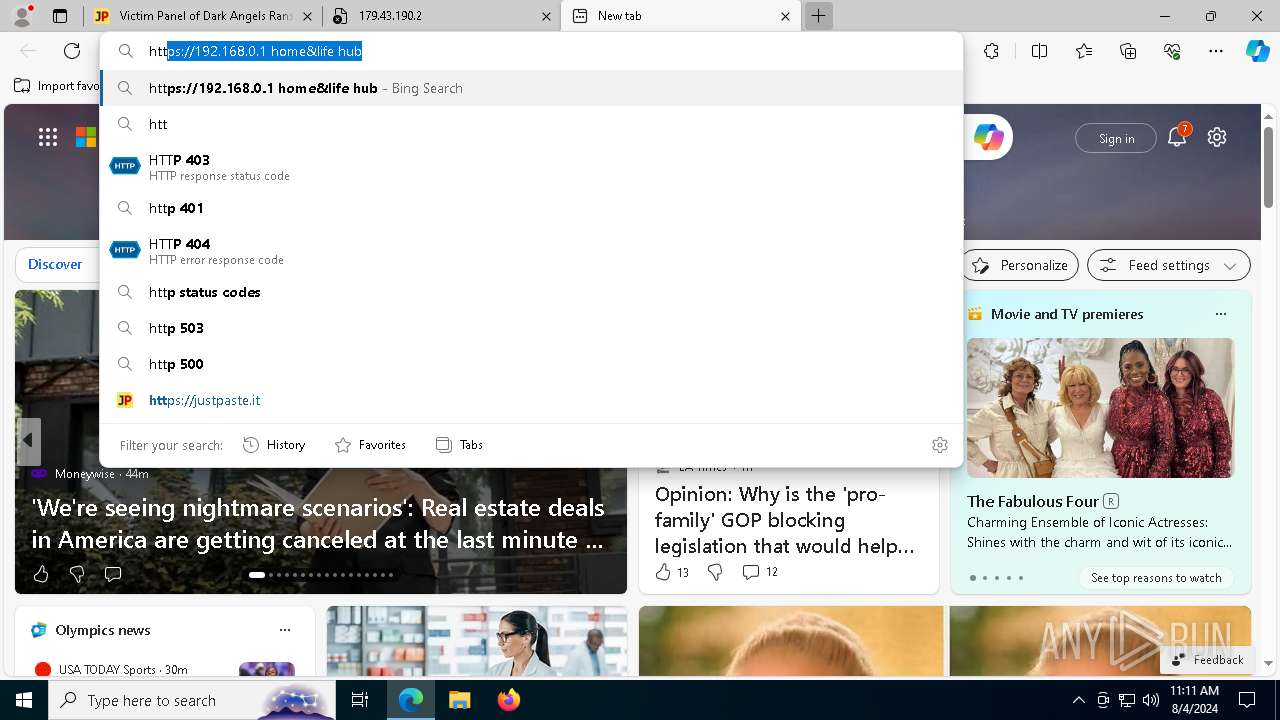The height and width of the screenshot is (720, 1280).
Task: Toggle the Split screen icon
Action: click(x=1039, y=51)
